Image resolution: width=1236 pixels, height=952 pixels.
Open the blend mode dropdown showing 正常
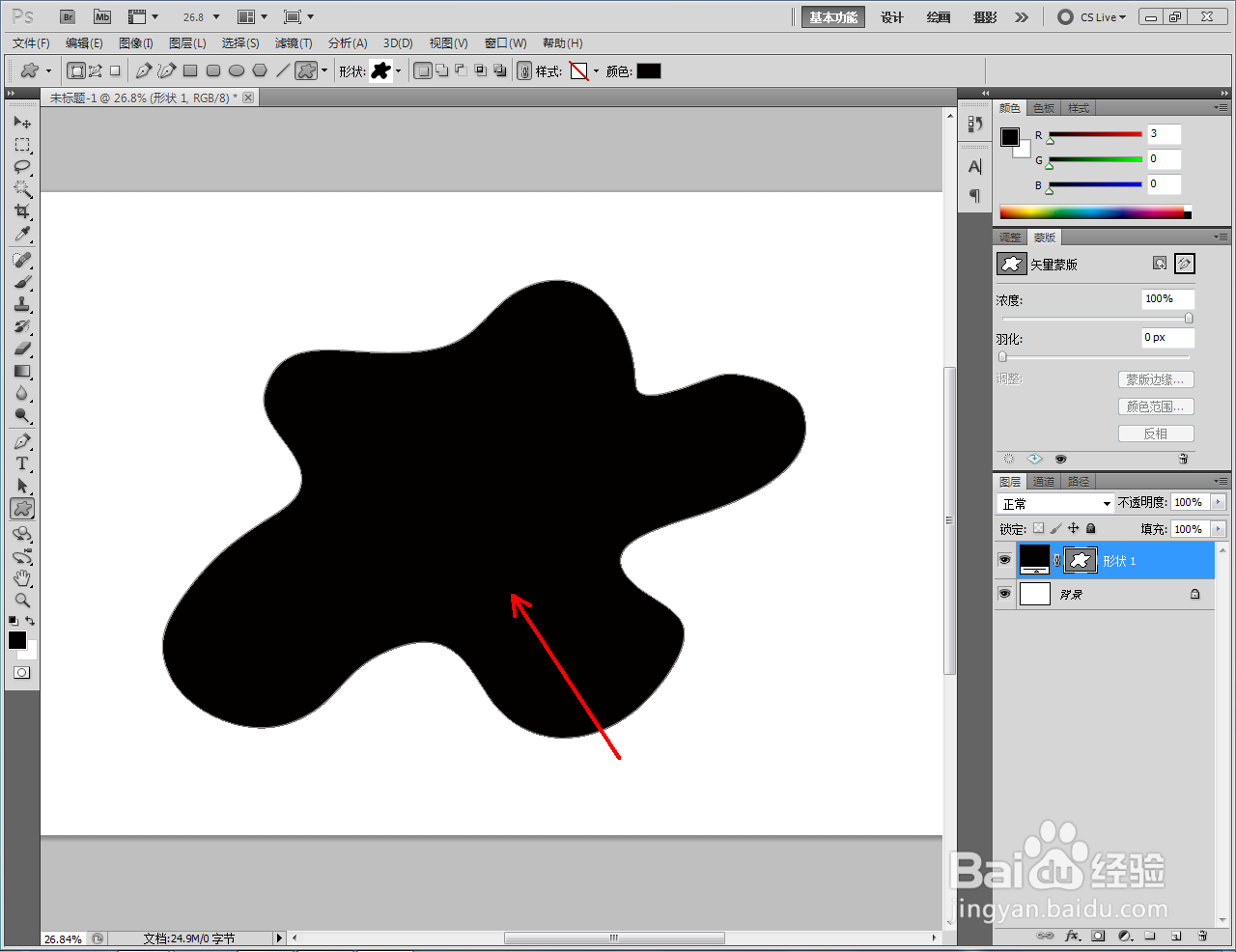coord(1055,503)
